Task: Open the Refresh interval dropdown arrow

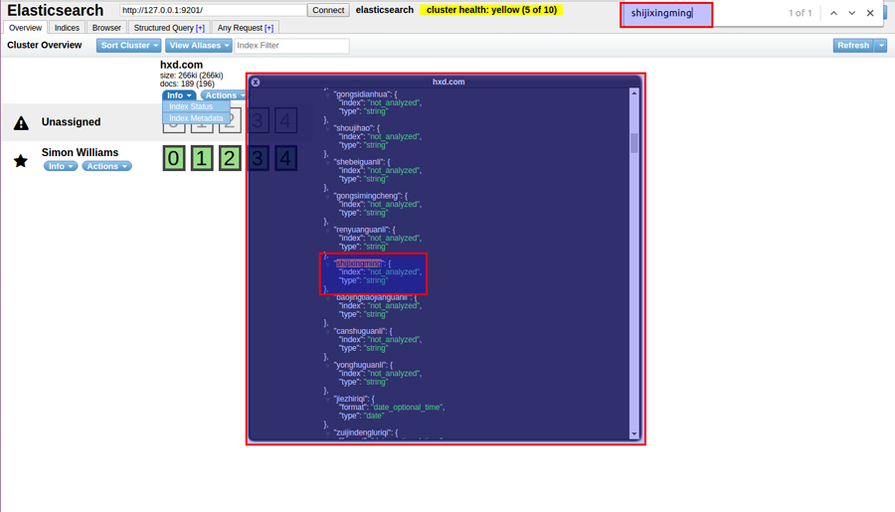Action: coord(881,46)
